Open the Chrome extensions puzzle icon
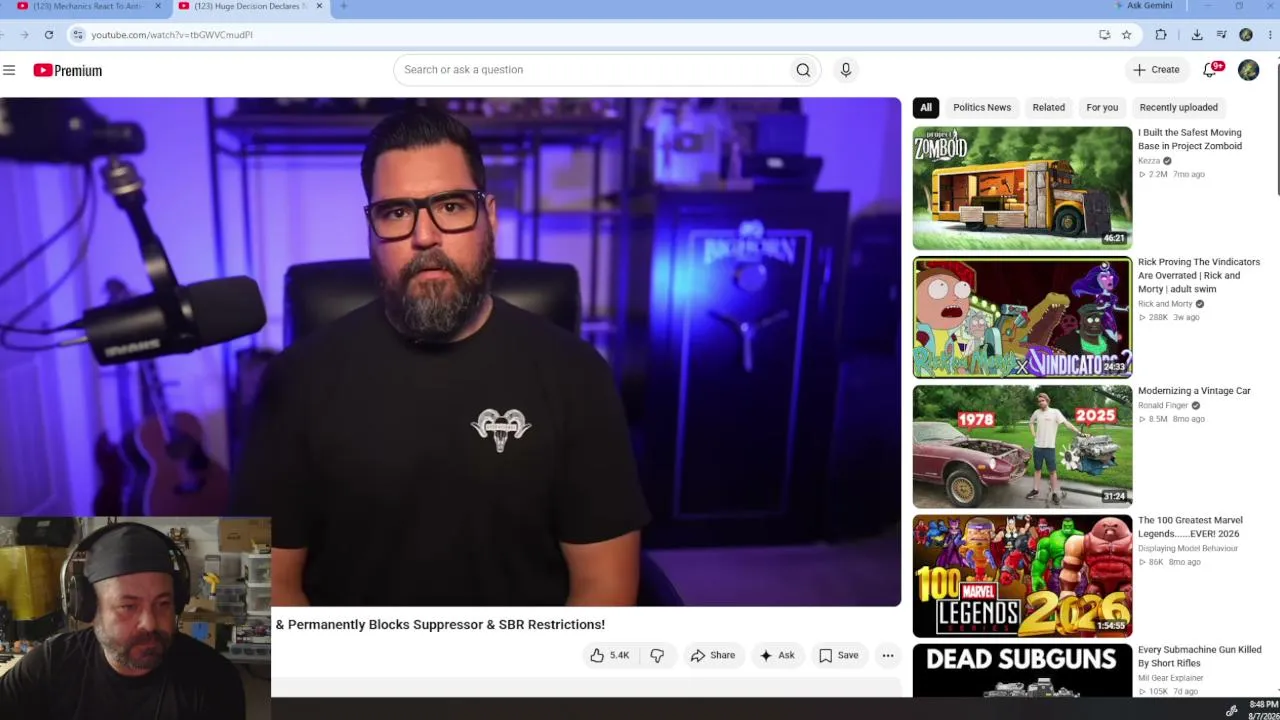The width and height of the screenshot is (1280, 720). coord(1161,35)
